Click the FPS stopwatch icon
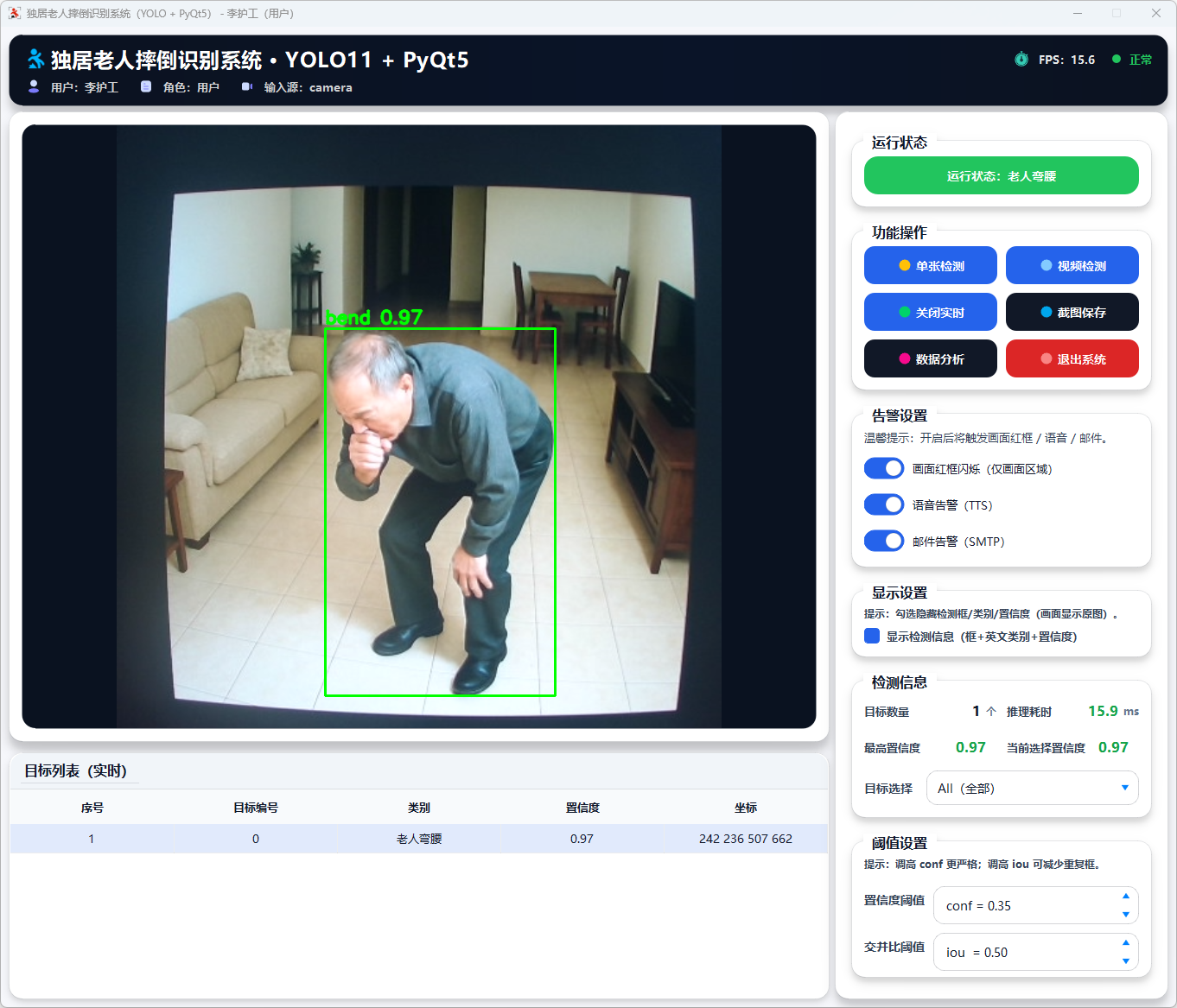 click(1021, 60)
